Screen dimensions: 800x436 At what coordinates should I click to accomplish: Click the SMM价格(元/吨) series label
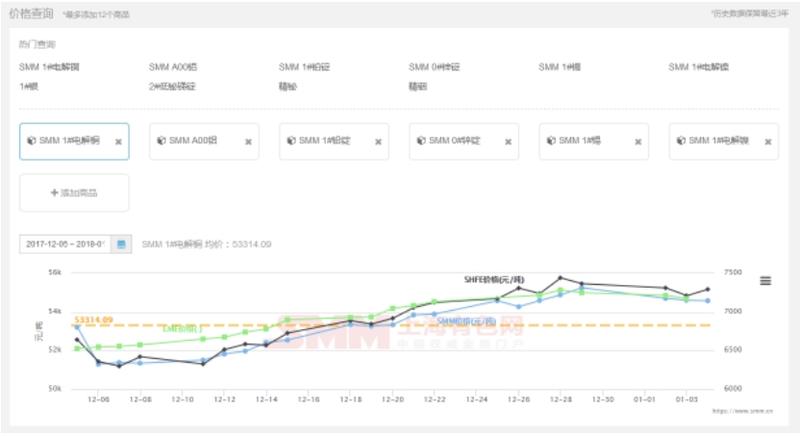[x=466, y=321]
